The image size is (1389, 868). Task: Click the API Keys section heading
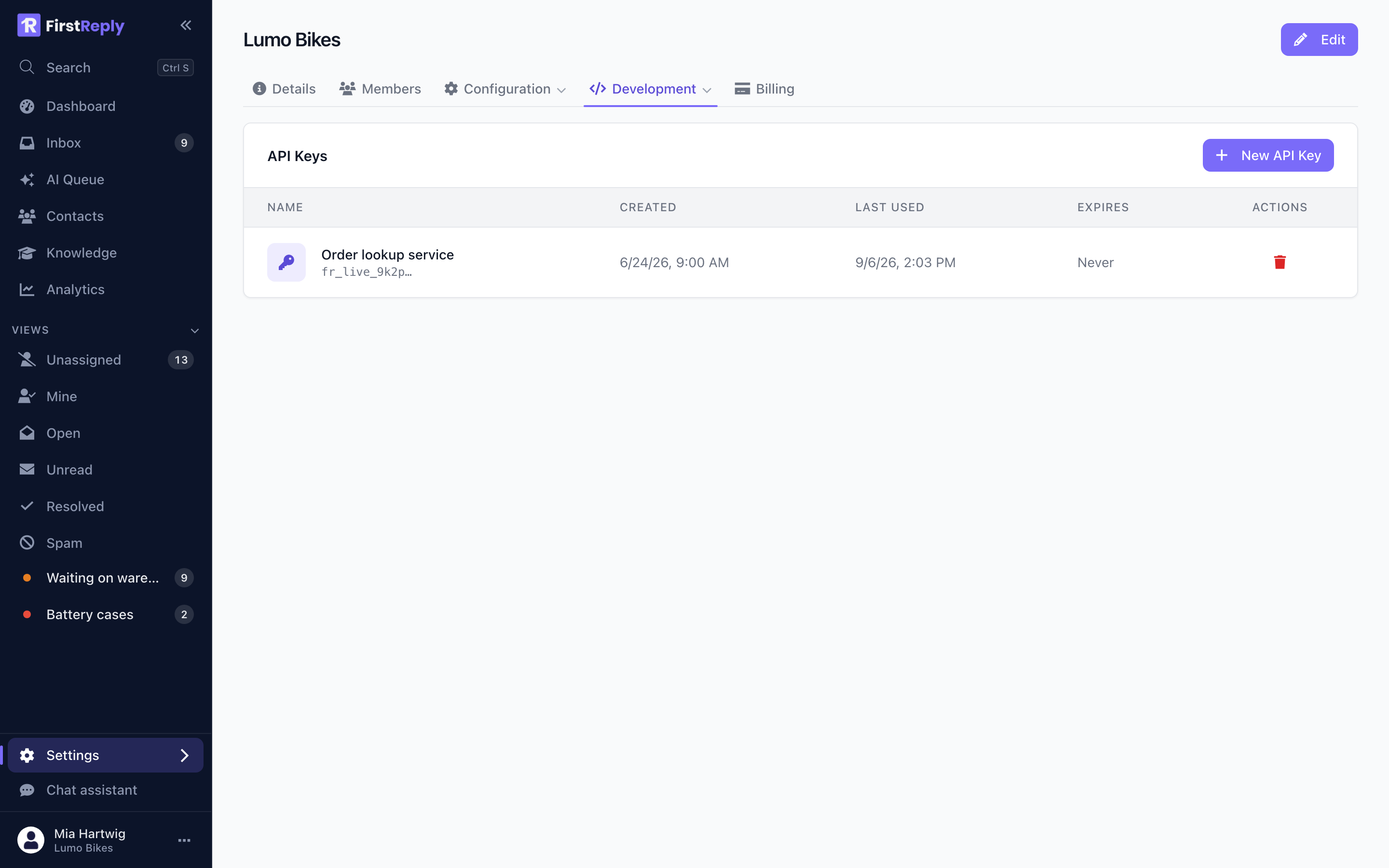pyautogui.click(x=297, y=156)
